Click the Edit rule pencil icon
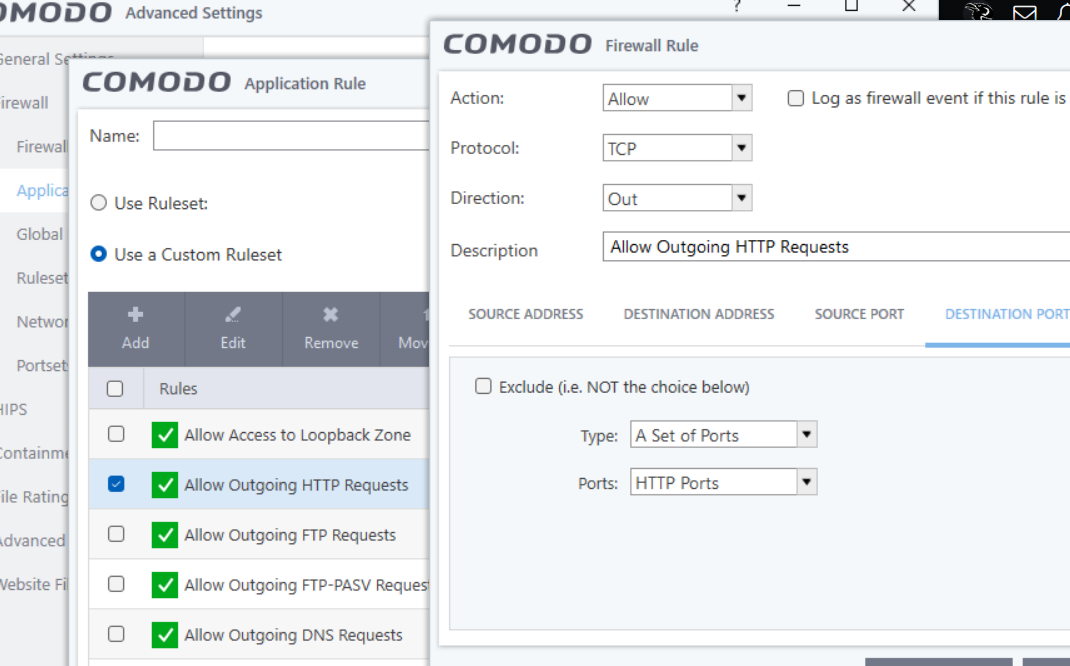The height and width of the screenshot is (666, 1070). (x=233, y=315)
